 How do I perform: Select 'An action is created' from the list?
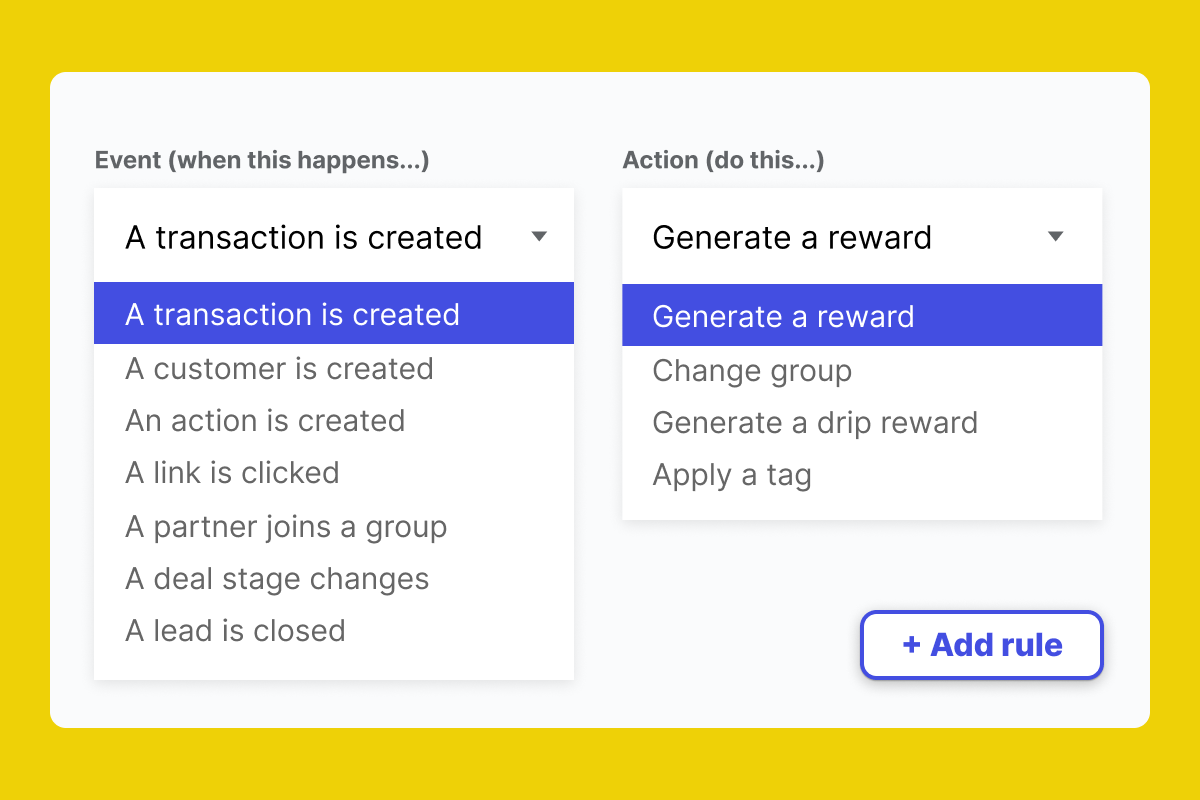265,420
